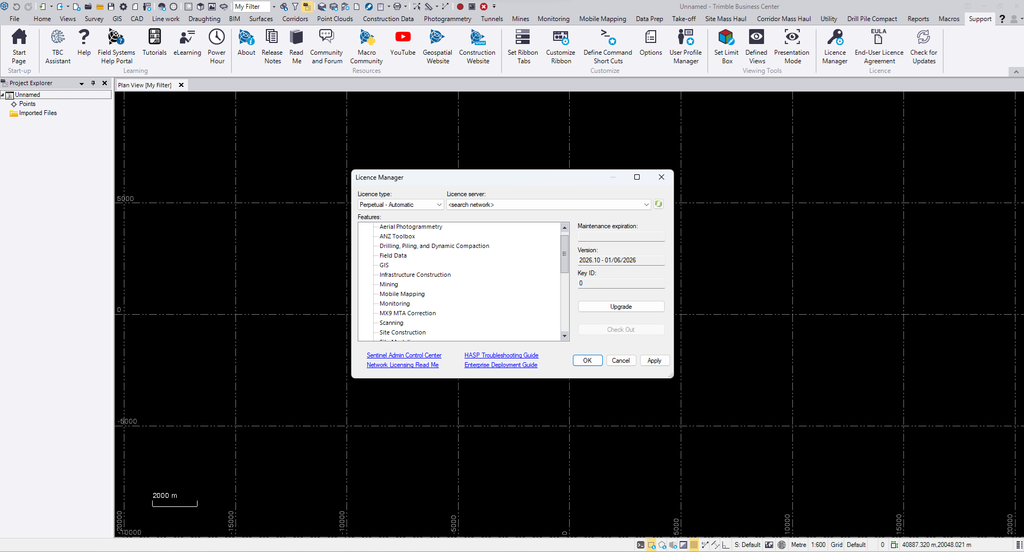Click the Version field in Licence Manager
1024x552 pixels.
pos(621,260)
